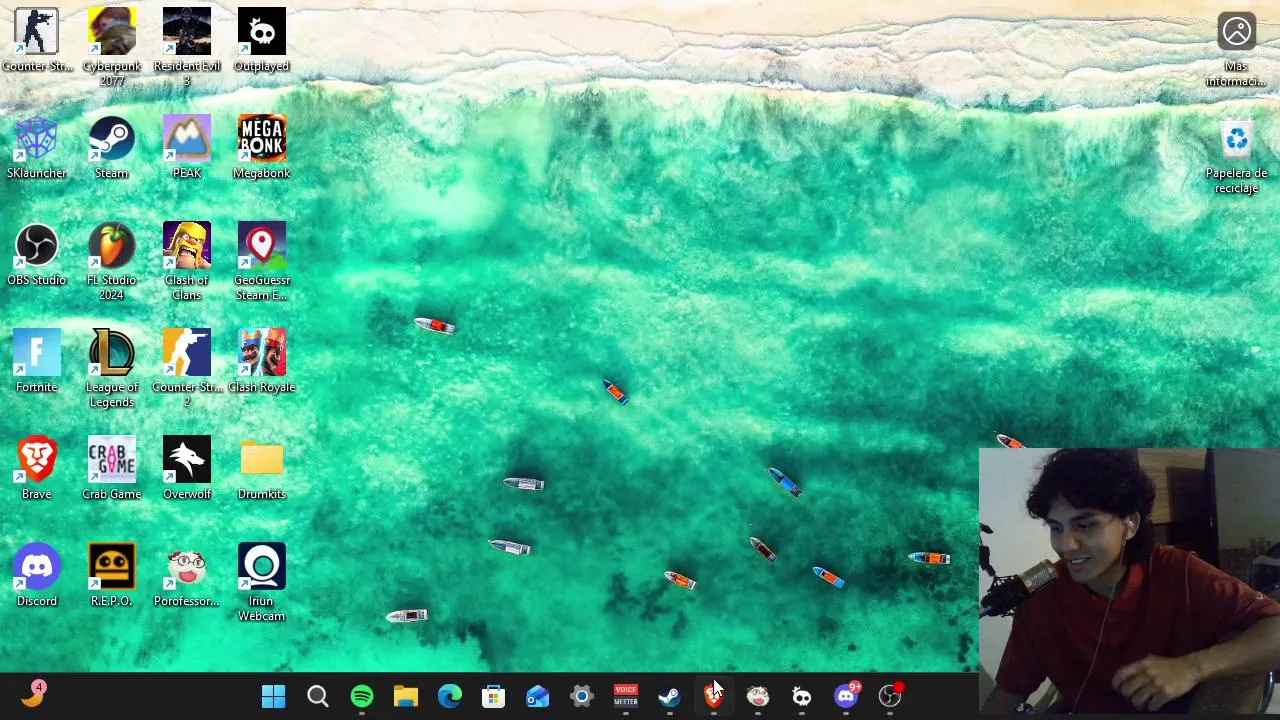Switch to Steam in the taskbar
This screenshot has height=720, width=1280.
tap(670, 696)
